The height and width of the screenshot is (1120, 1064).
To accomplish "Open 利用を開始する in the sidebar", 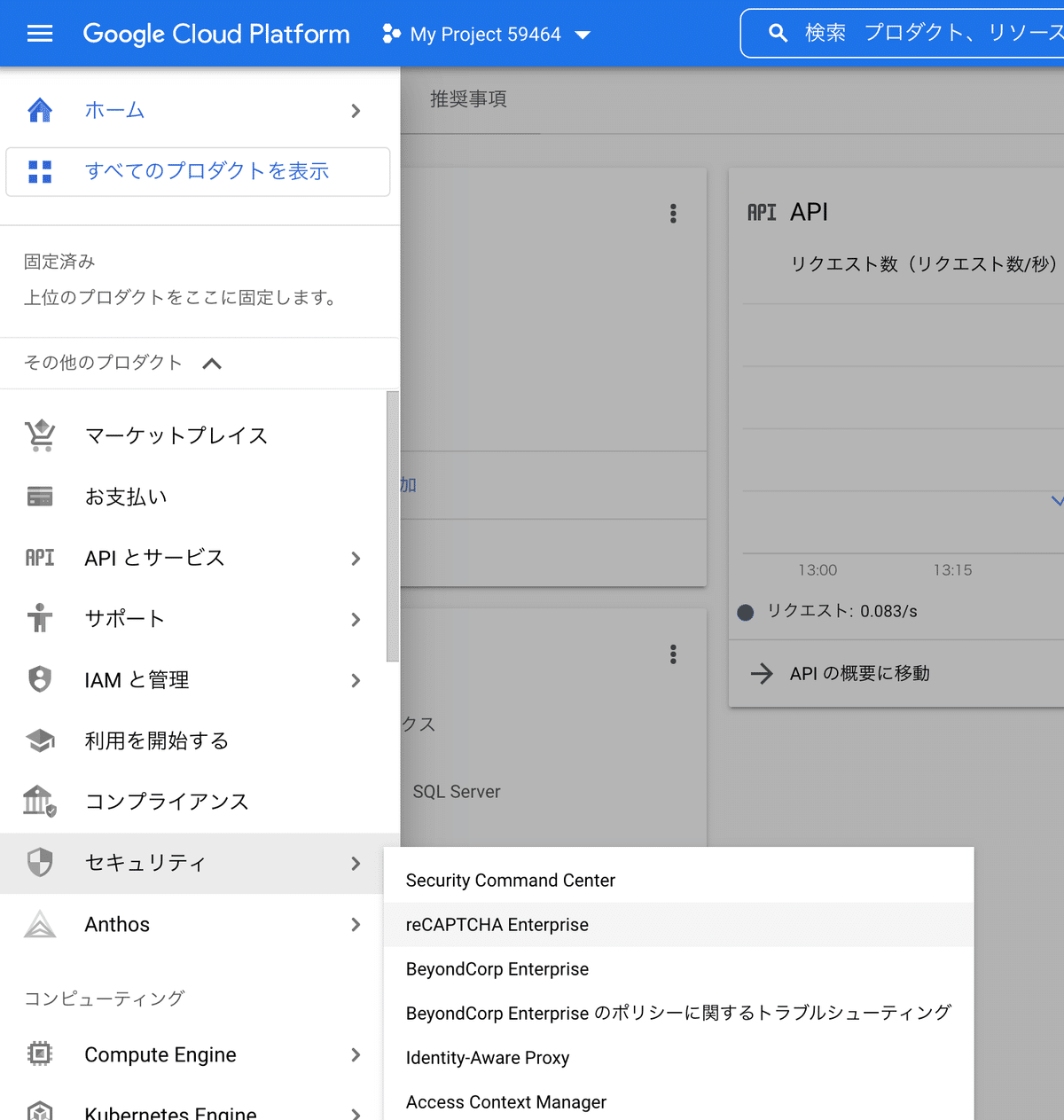I will pos(157,740).
